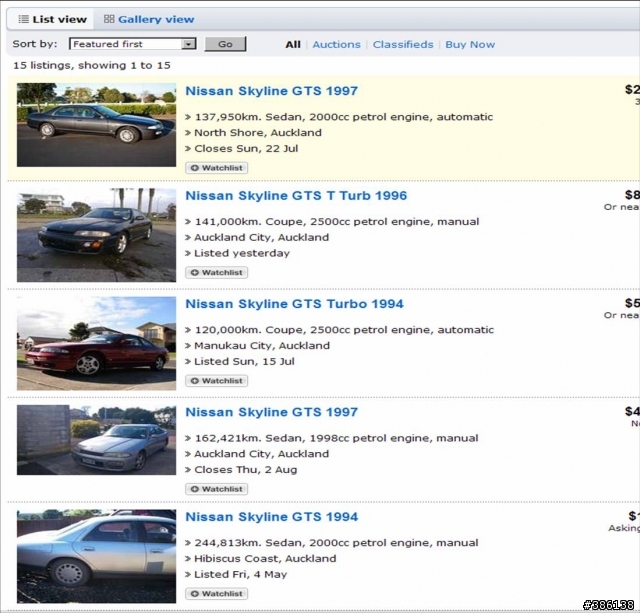This screenshot has width=640, height=613.
Task: Switch to List view tab
Action: click(x=51, y=19)
